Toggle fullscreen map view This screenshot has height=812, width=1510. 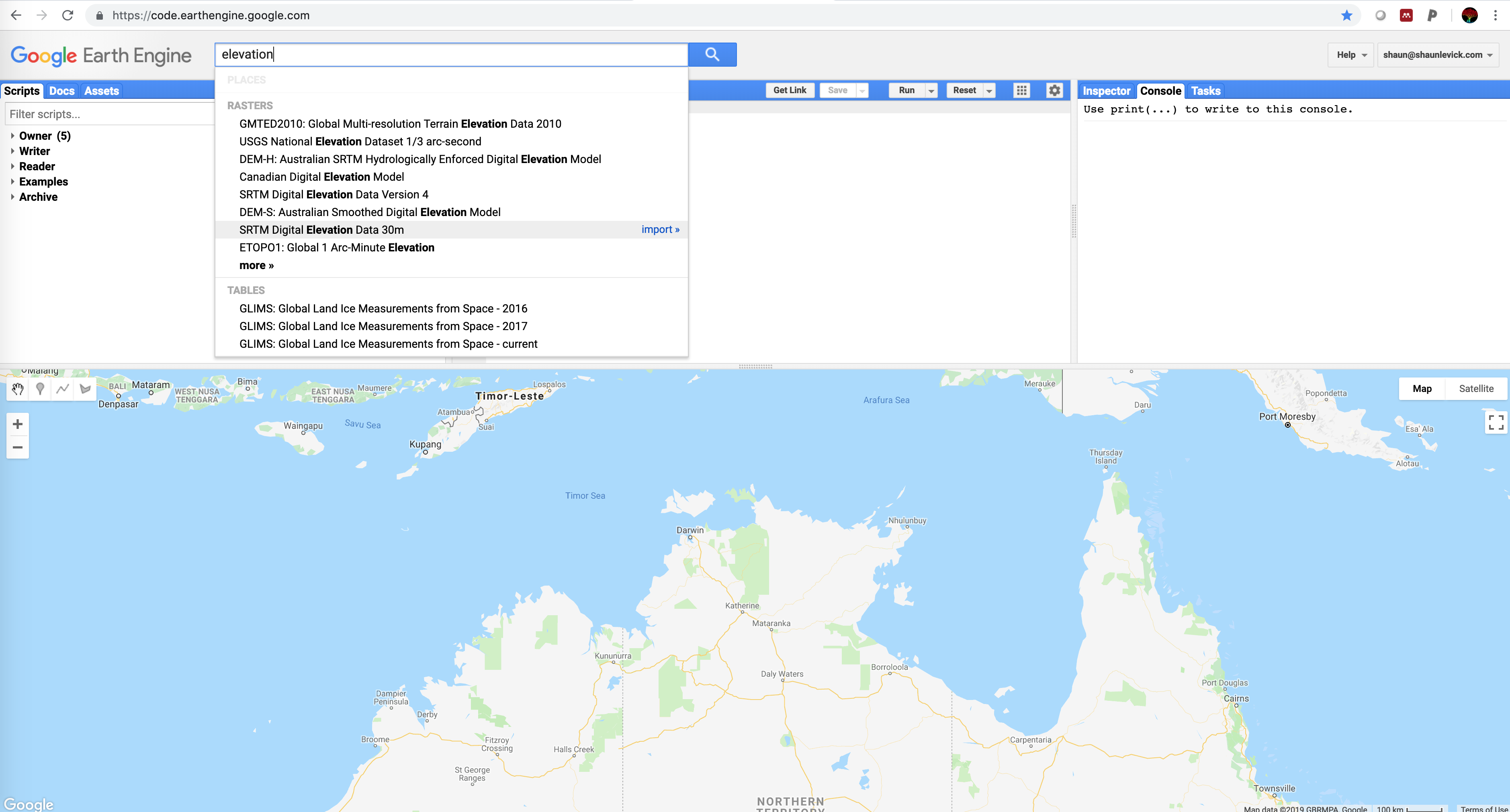(x=1496, y=422)
